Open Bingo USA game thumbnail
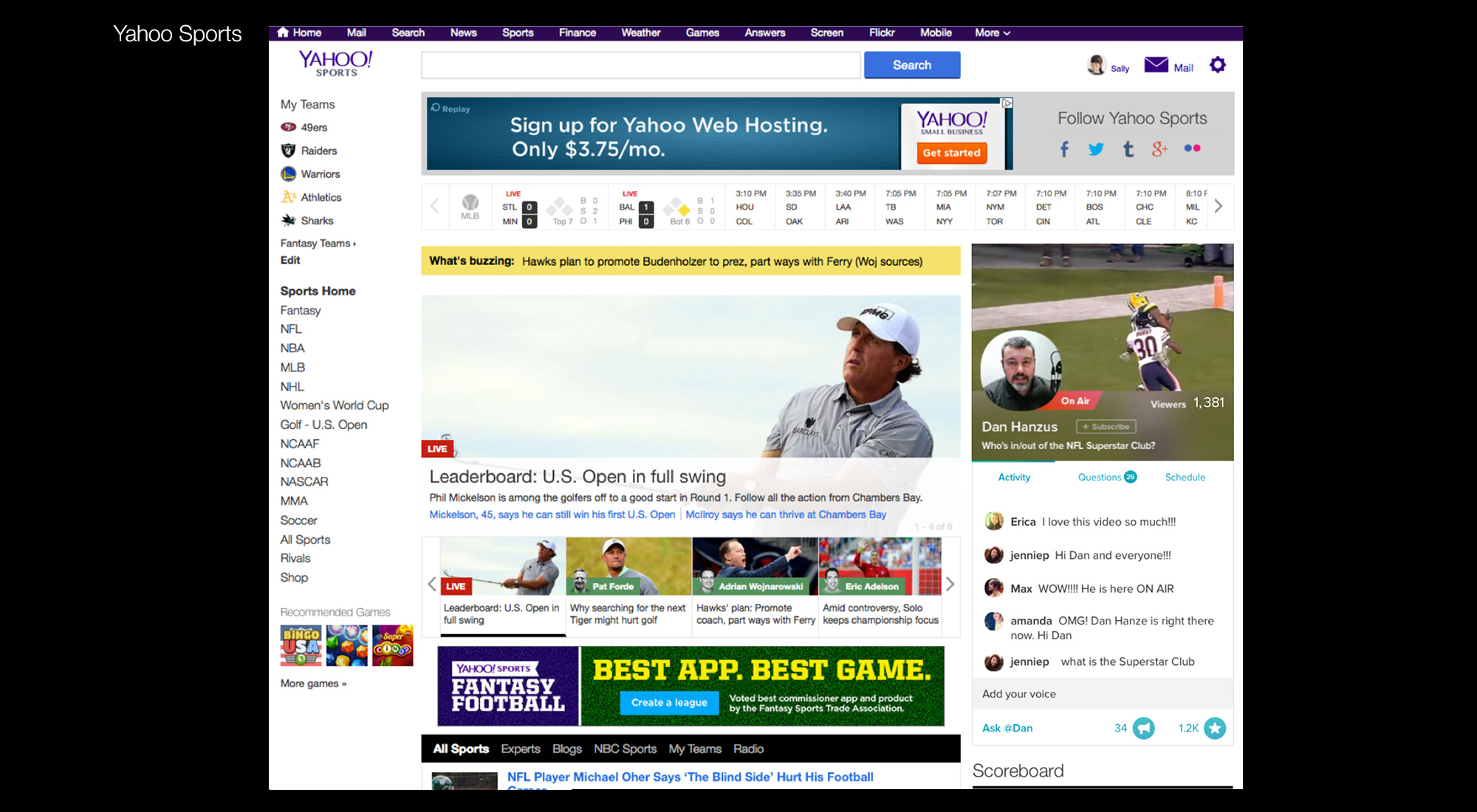Image resolution: width=1477 pixels, height=812 pixels. click(x=301, y=645)
